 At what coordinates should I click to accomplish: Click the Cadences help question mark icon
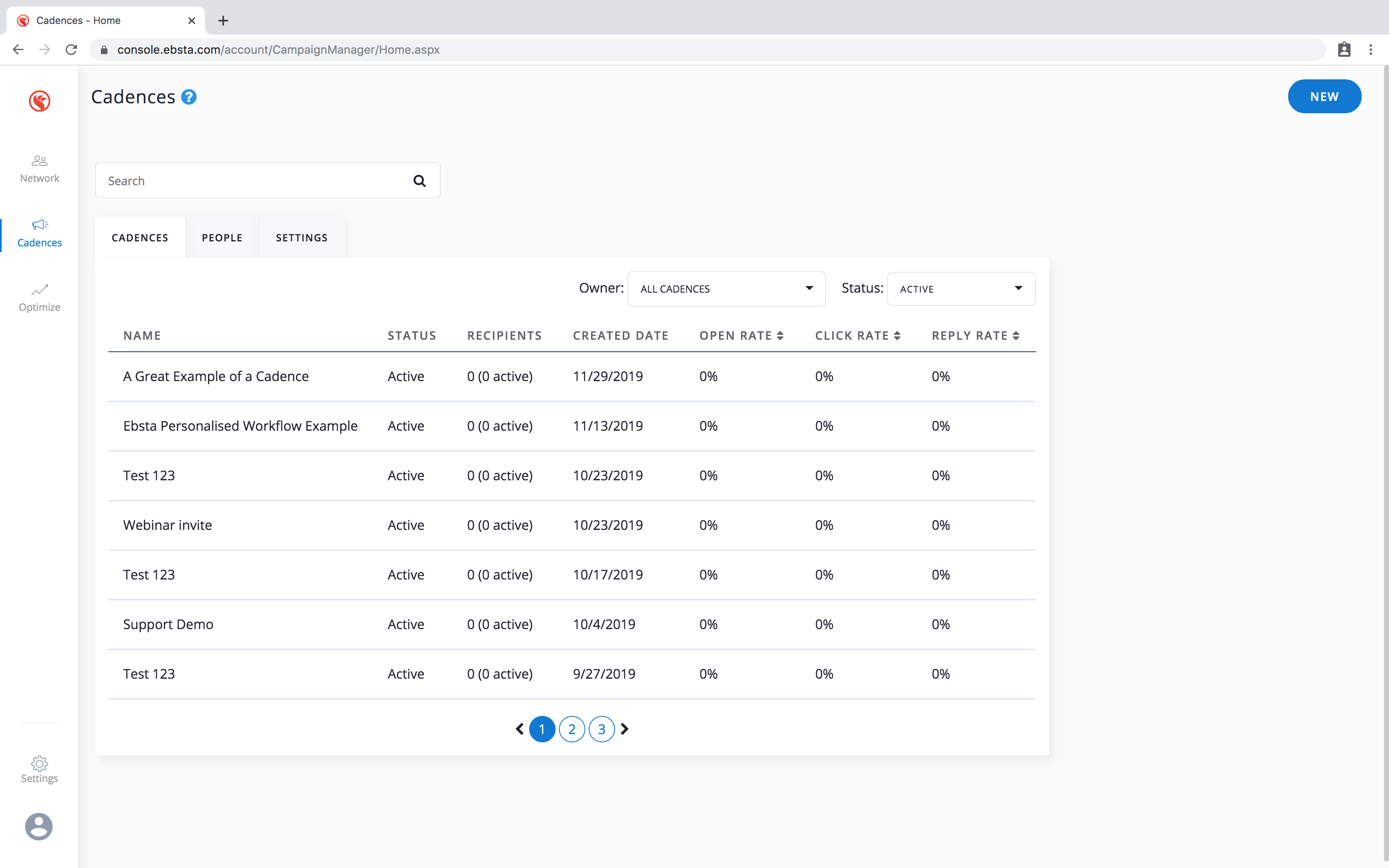point(189,97)
